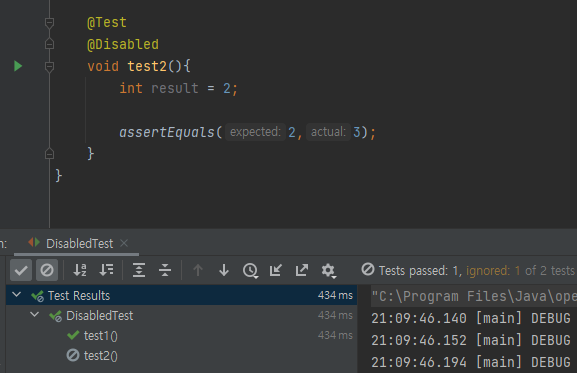Click the assertEquals call in code
The height and width of the screenshot is (373, 577).
click(167, 132)
